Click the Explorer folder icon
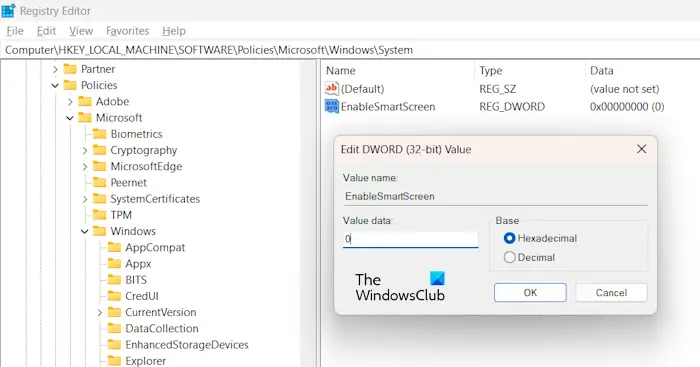 (114, 361)
